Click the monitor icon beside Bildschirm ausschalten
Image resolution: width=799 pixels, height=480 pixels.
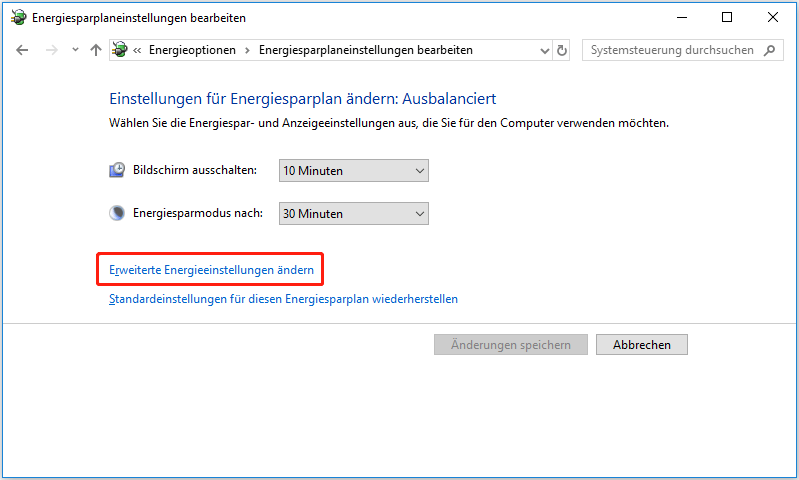coord(117,170)
